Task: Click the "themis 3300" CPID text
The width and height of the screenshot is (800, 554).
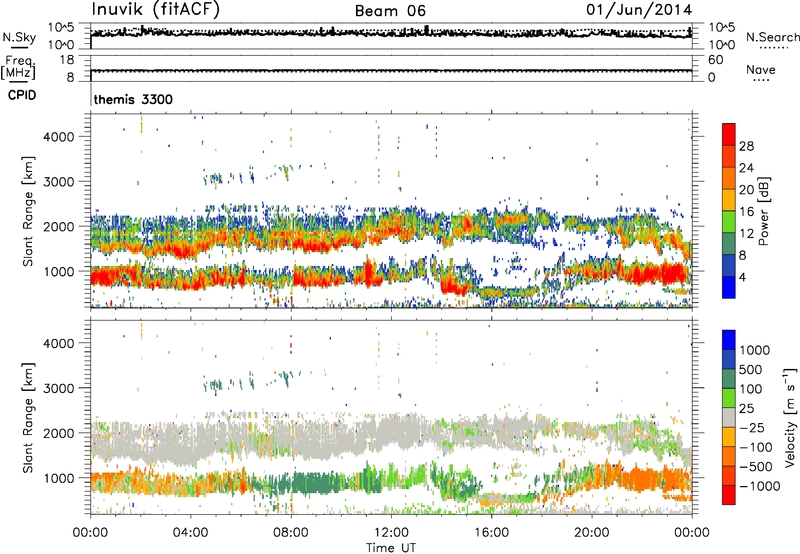Action: pos(133,99)
